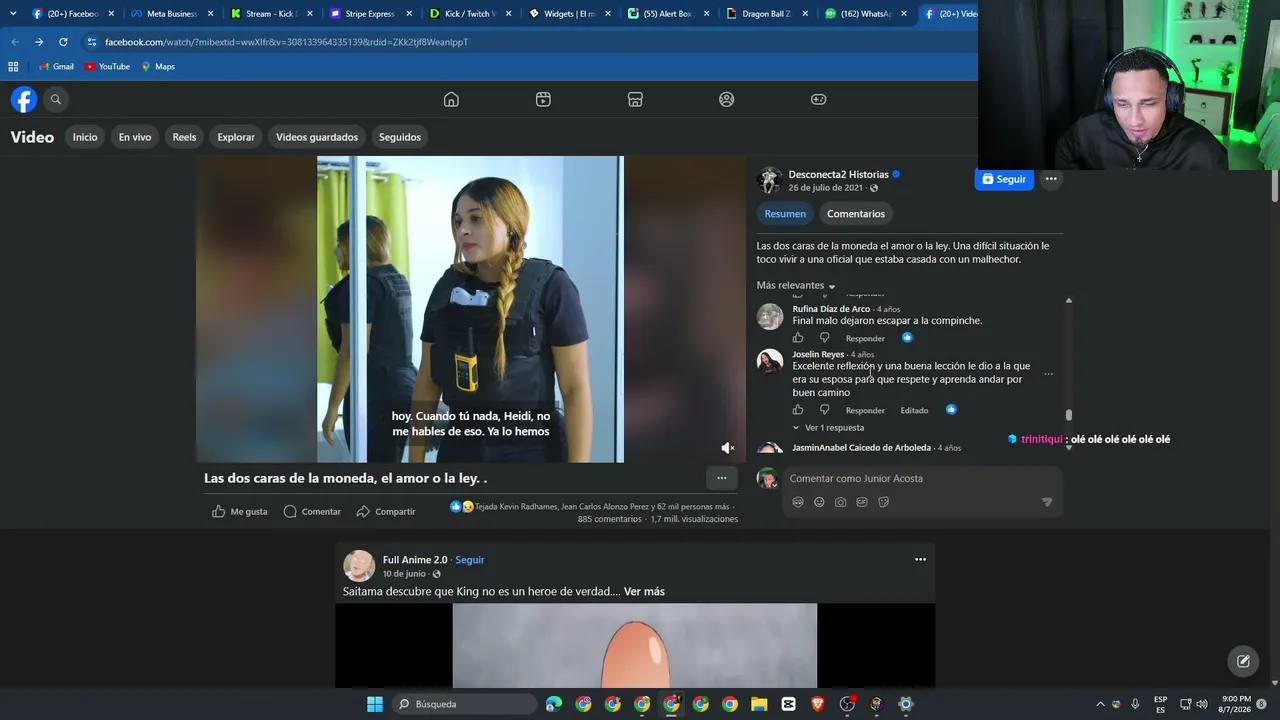Open the Groups icon in top nav
Screen dimensions: 1280x720
pyautogui.click(x=727, y=99)
